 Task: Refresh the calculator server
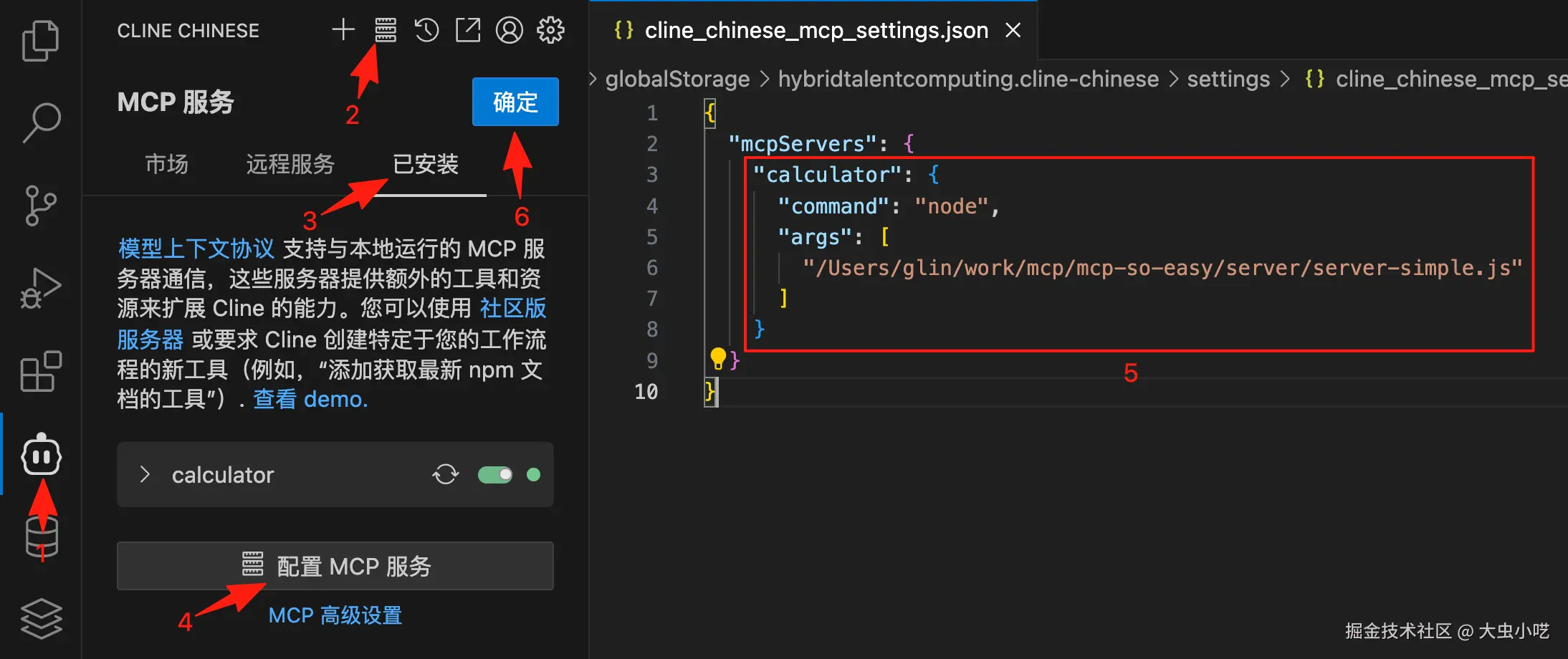point(445,474)
